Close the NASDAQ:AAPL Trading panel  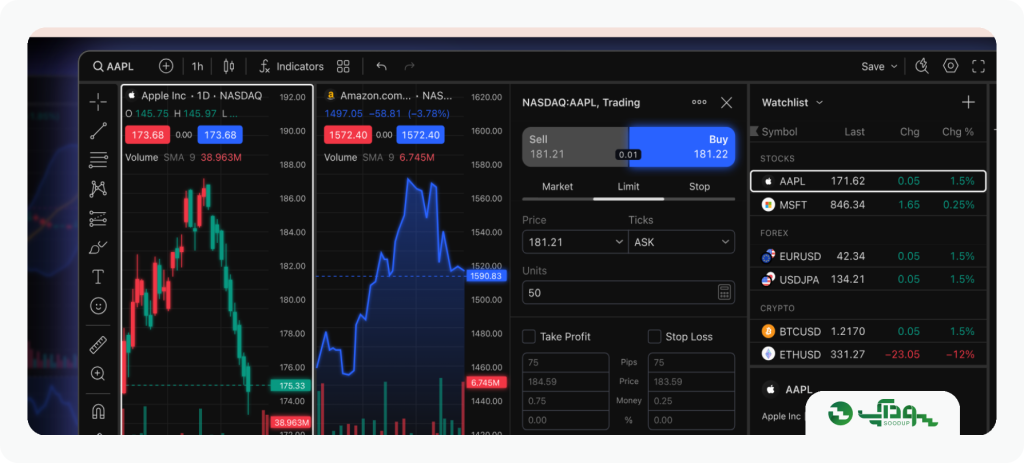tap(726, 103)
